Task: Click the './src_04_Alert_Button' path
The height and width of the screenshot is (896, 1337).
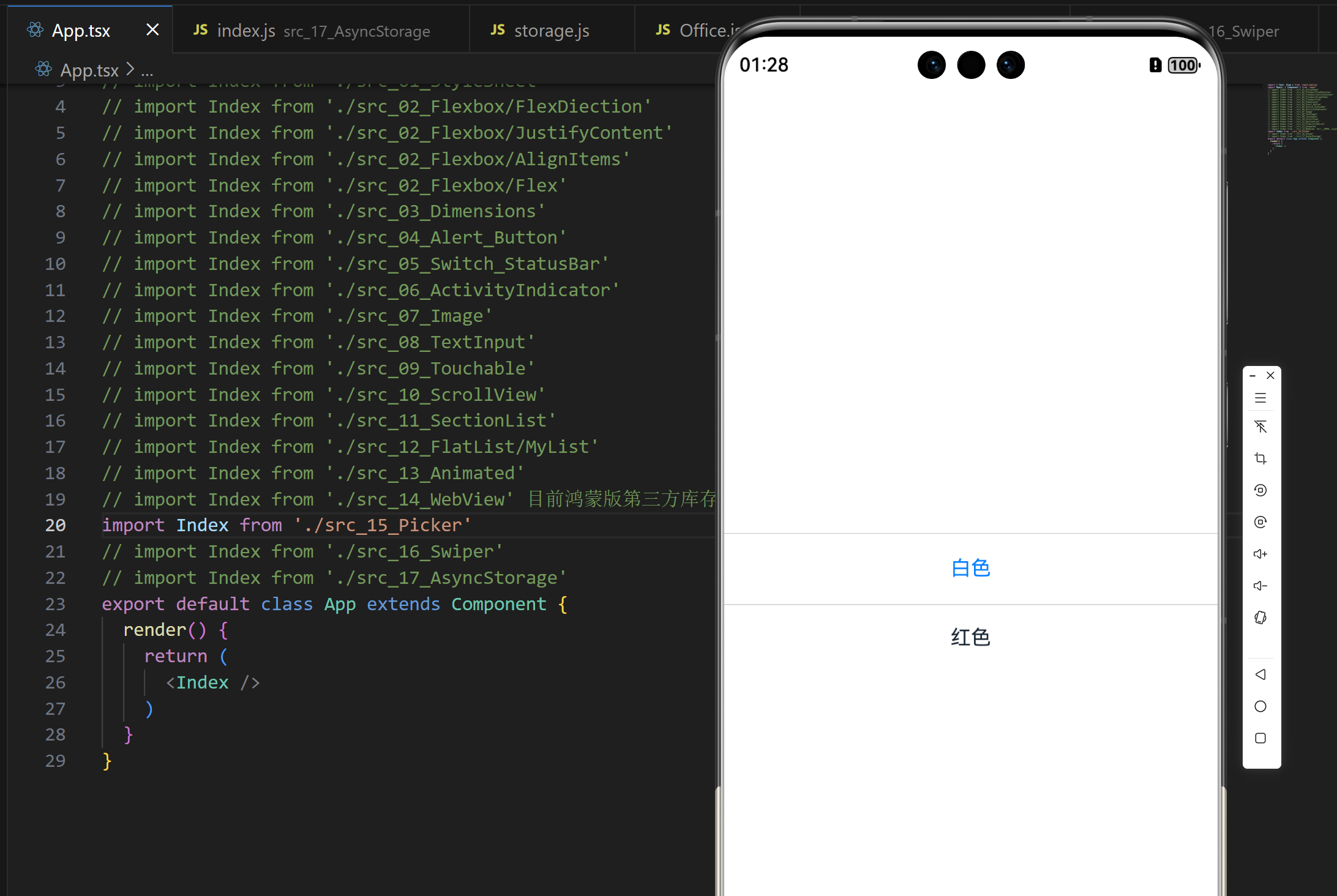Action: [x=446, y=238]
